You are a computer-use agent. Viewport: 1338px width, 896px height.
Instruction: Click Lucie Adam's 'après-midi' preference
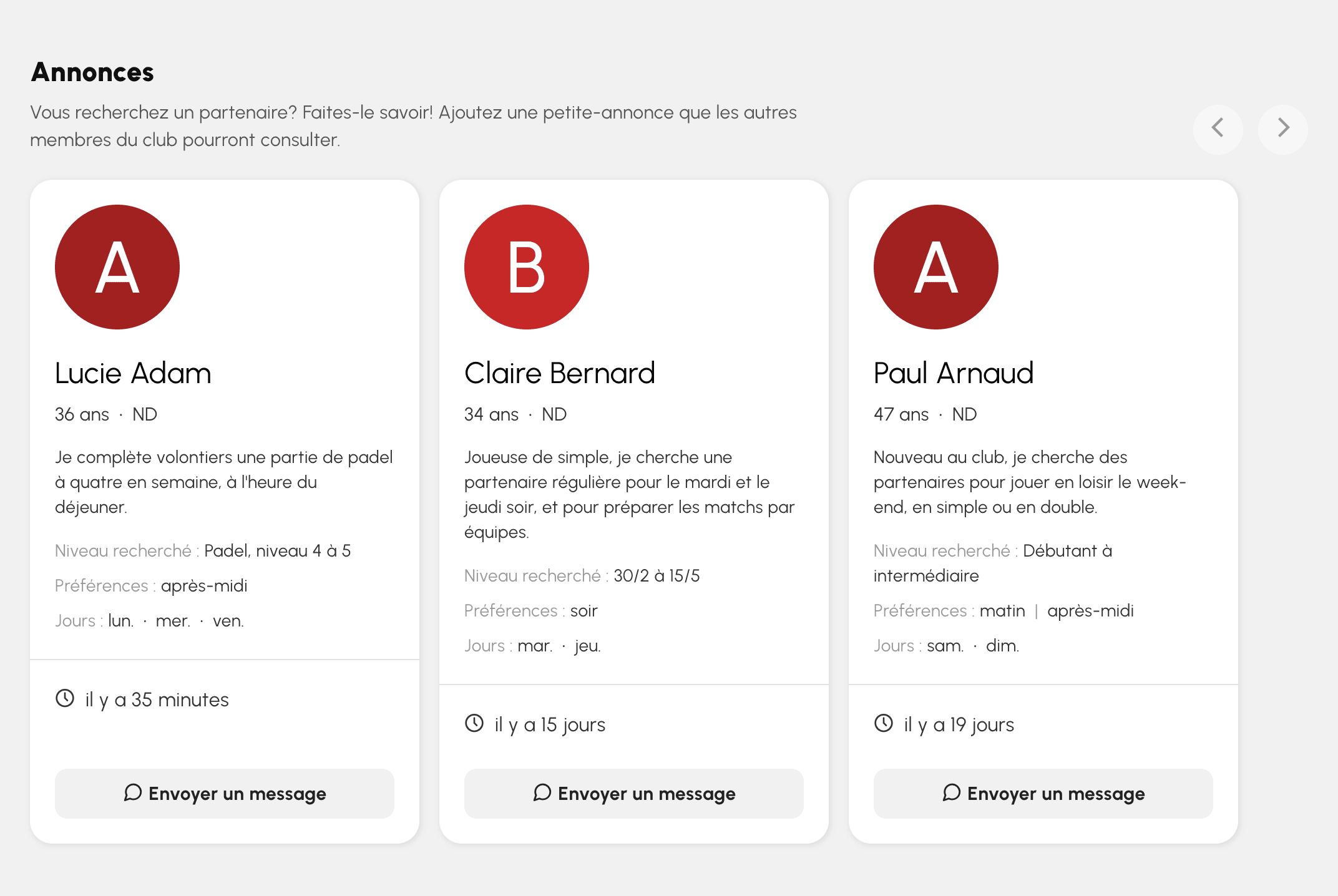204,586
